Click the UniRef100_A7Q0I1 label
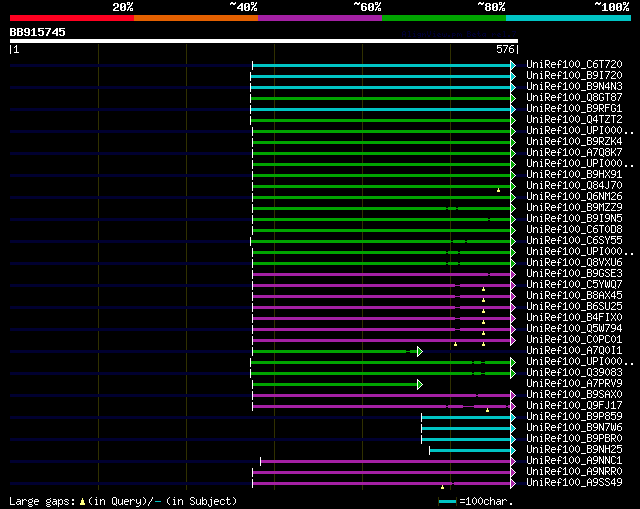 [x=574, y=351]
